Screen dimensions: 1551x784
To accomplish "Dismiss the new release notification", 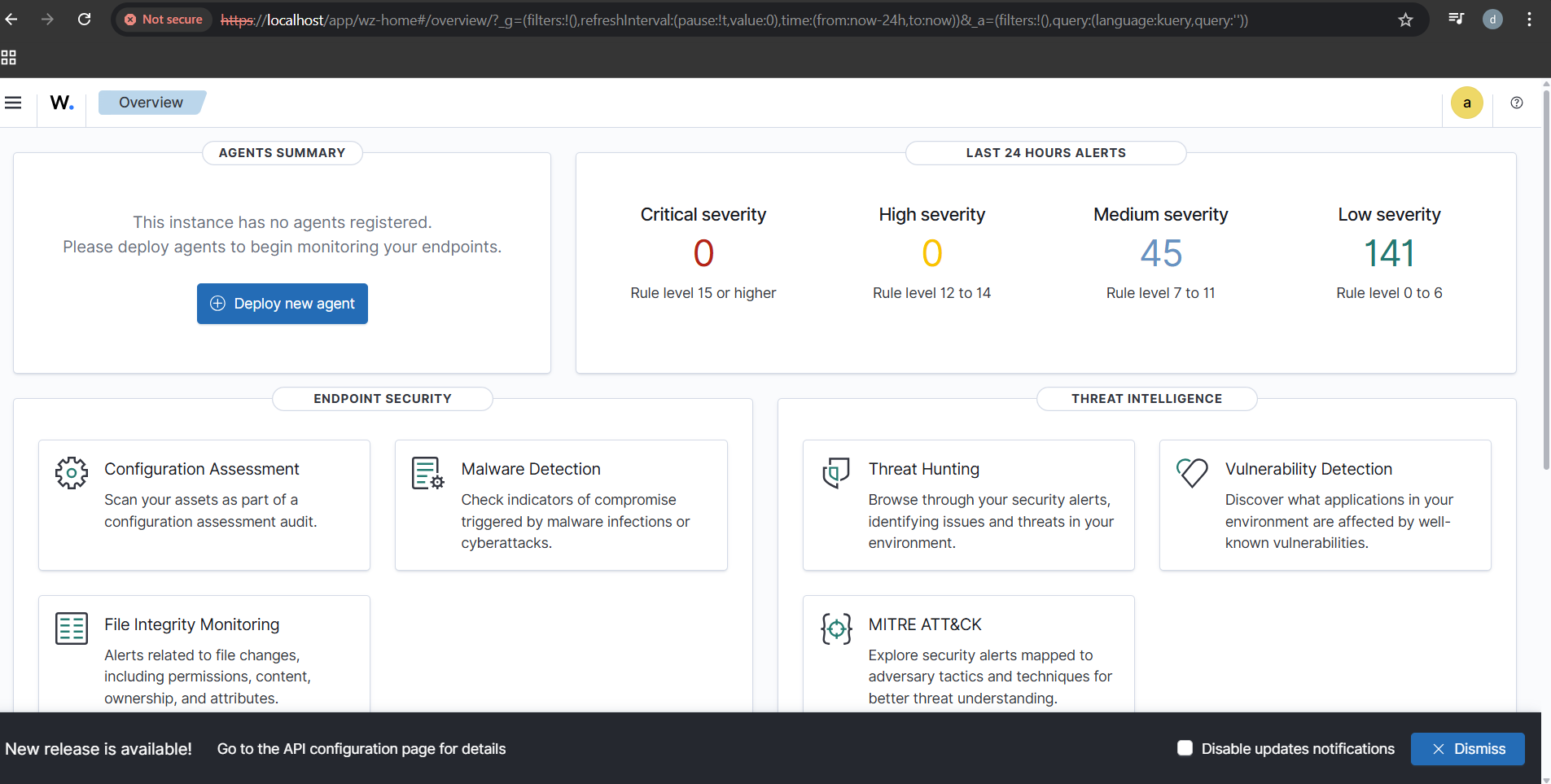I will tap(1467, 749).
